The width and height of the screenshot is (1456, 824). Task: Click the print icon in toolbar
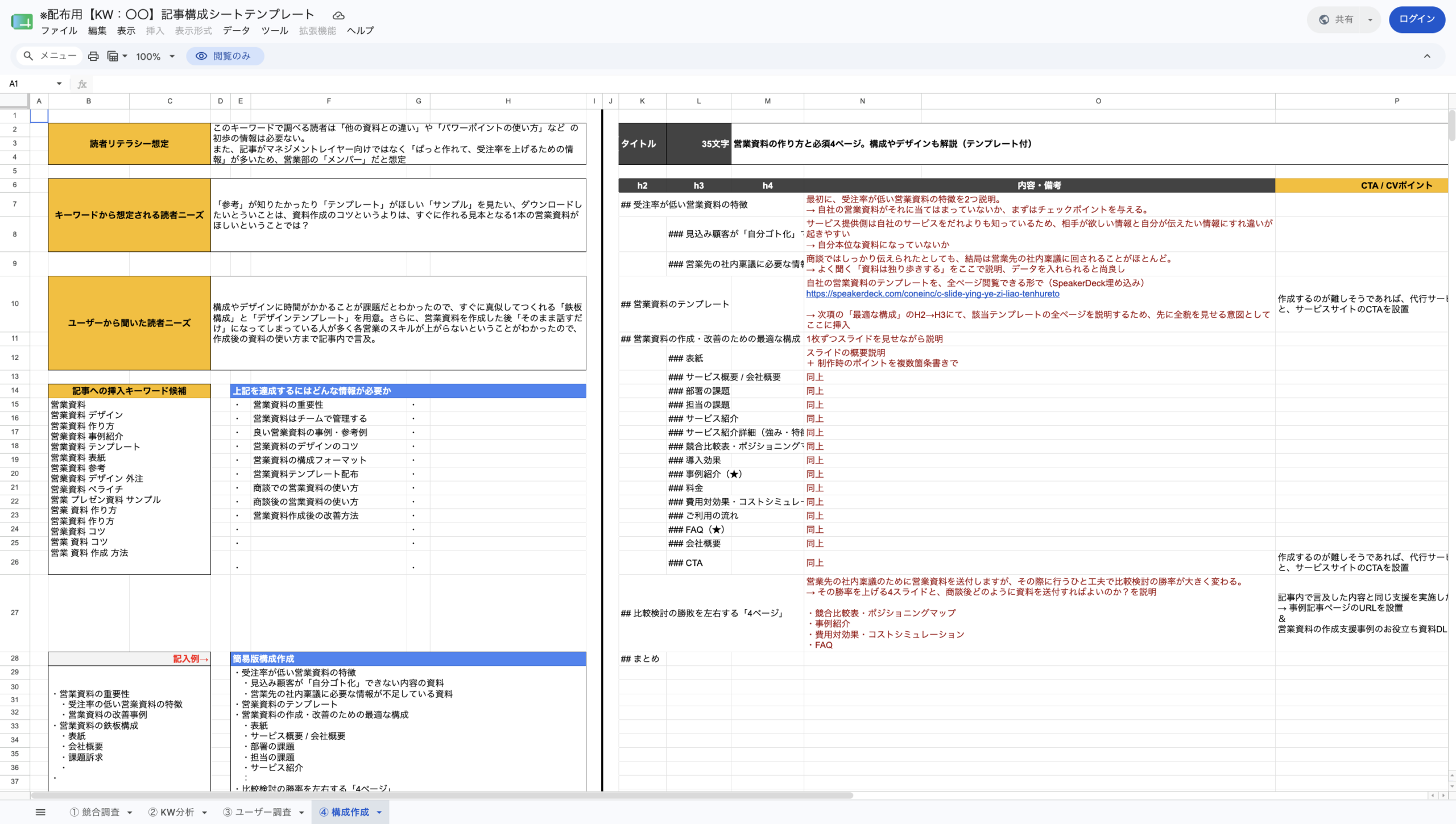(x=93, y=56)
